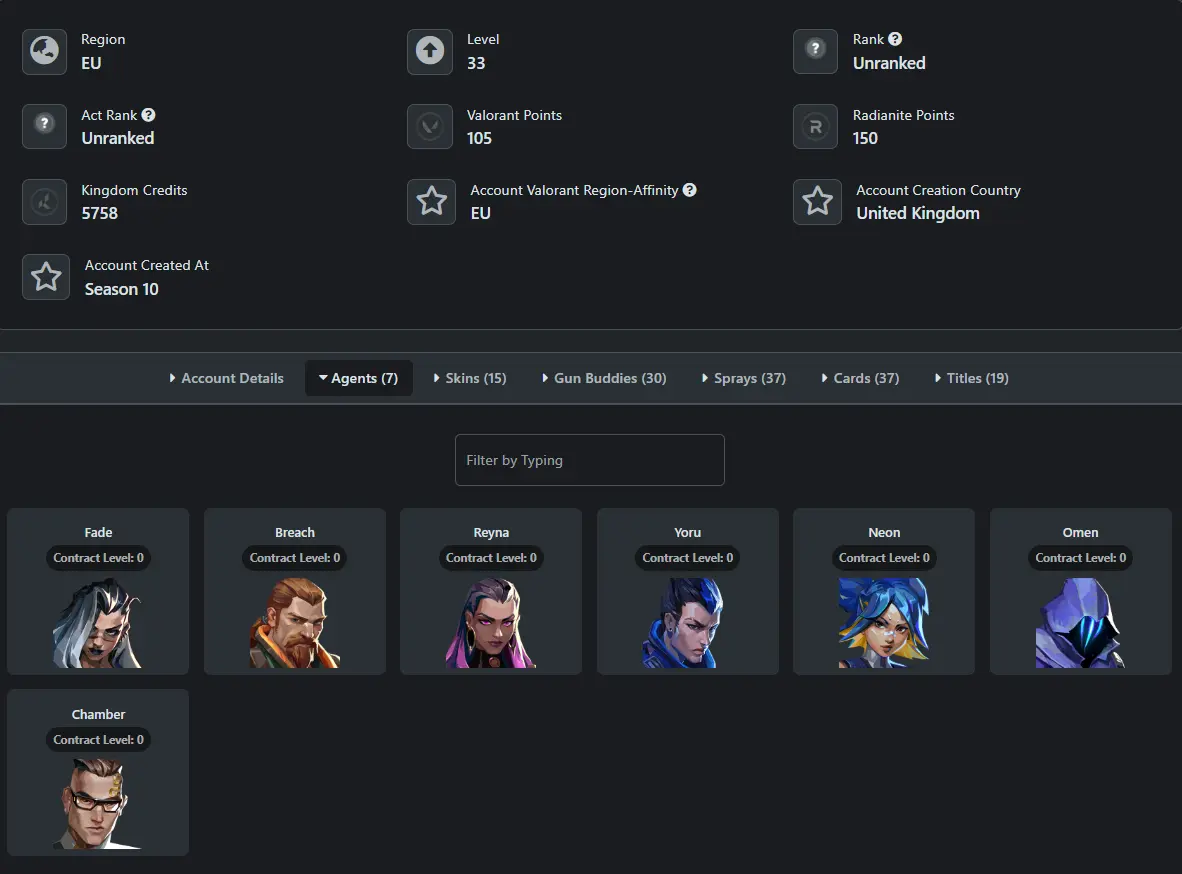Open the help tooltip next to Region-Affinity
This screenshot has height=874, width=1182.
coord(690,190)
